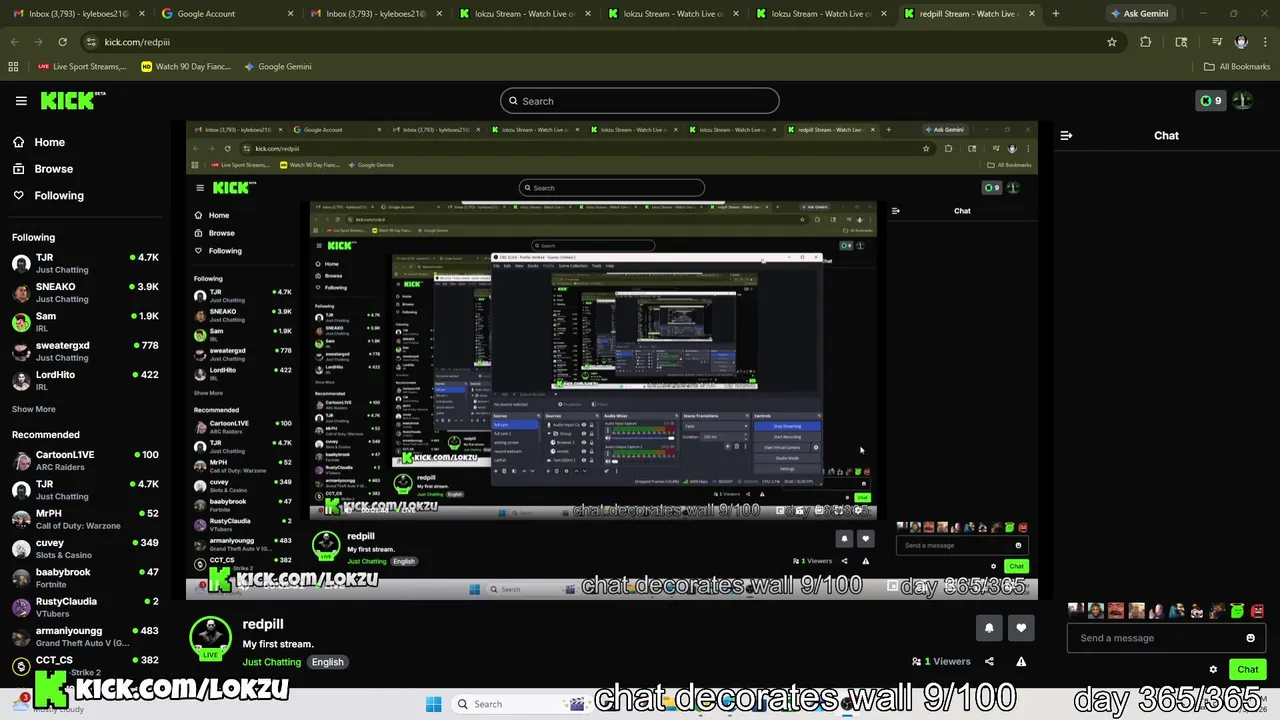Expand the Following list with Show More
The width and height of the screenshot is (1280, 720).
34,409
